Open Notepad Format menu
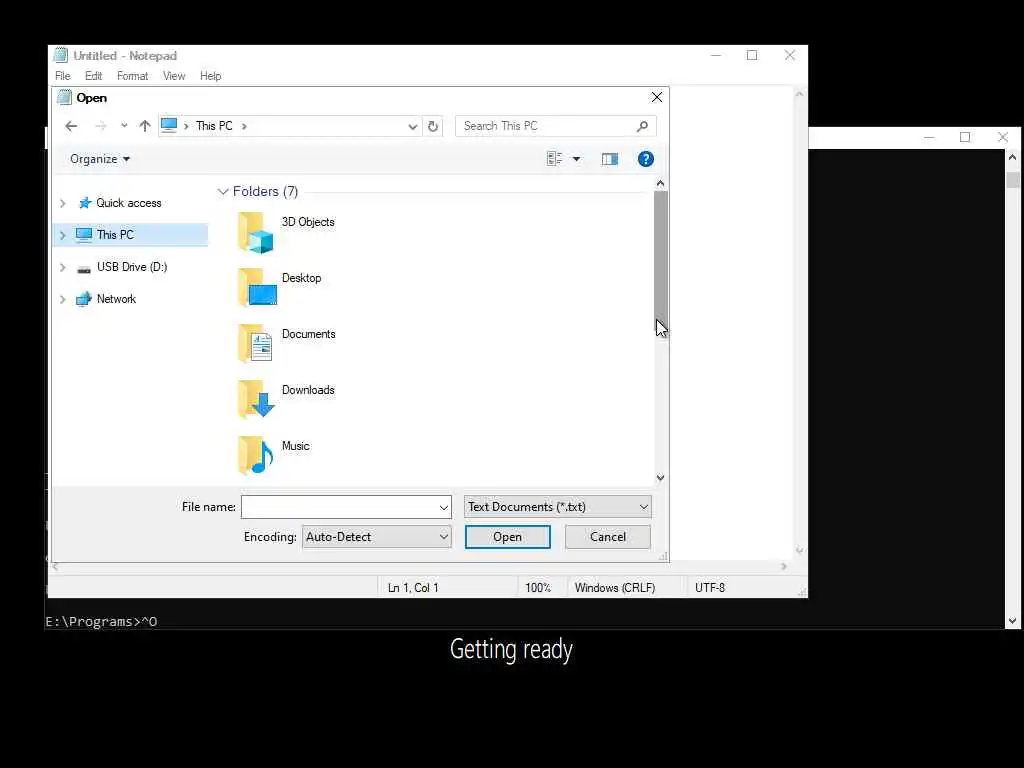Screen dimensions: 1024x768 coord(133,76)
